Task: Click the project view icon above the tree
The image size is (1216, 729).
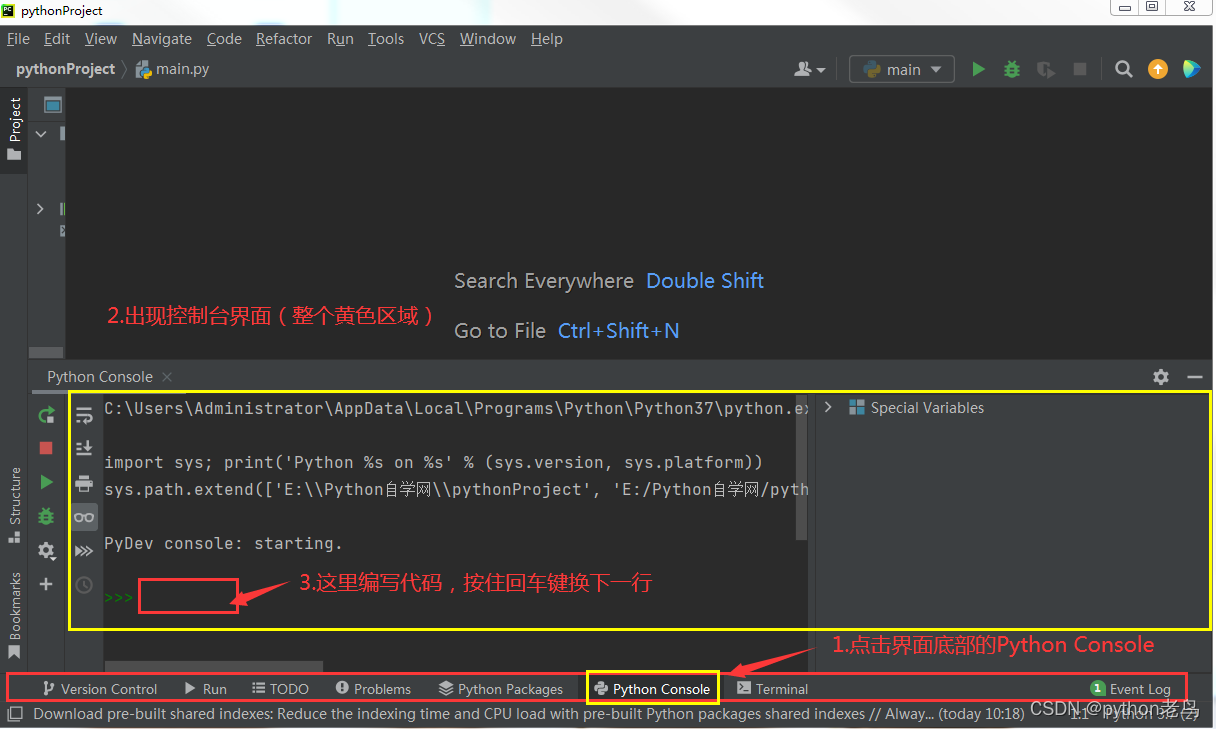Action: tap(53, 104)
